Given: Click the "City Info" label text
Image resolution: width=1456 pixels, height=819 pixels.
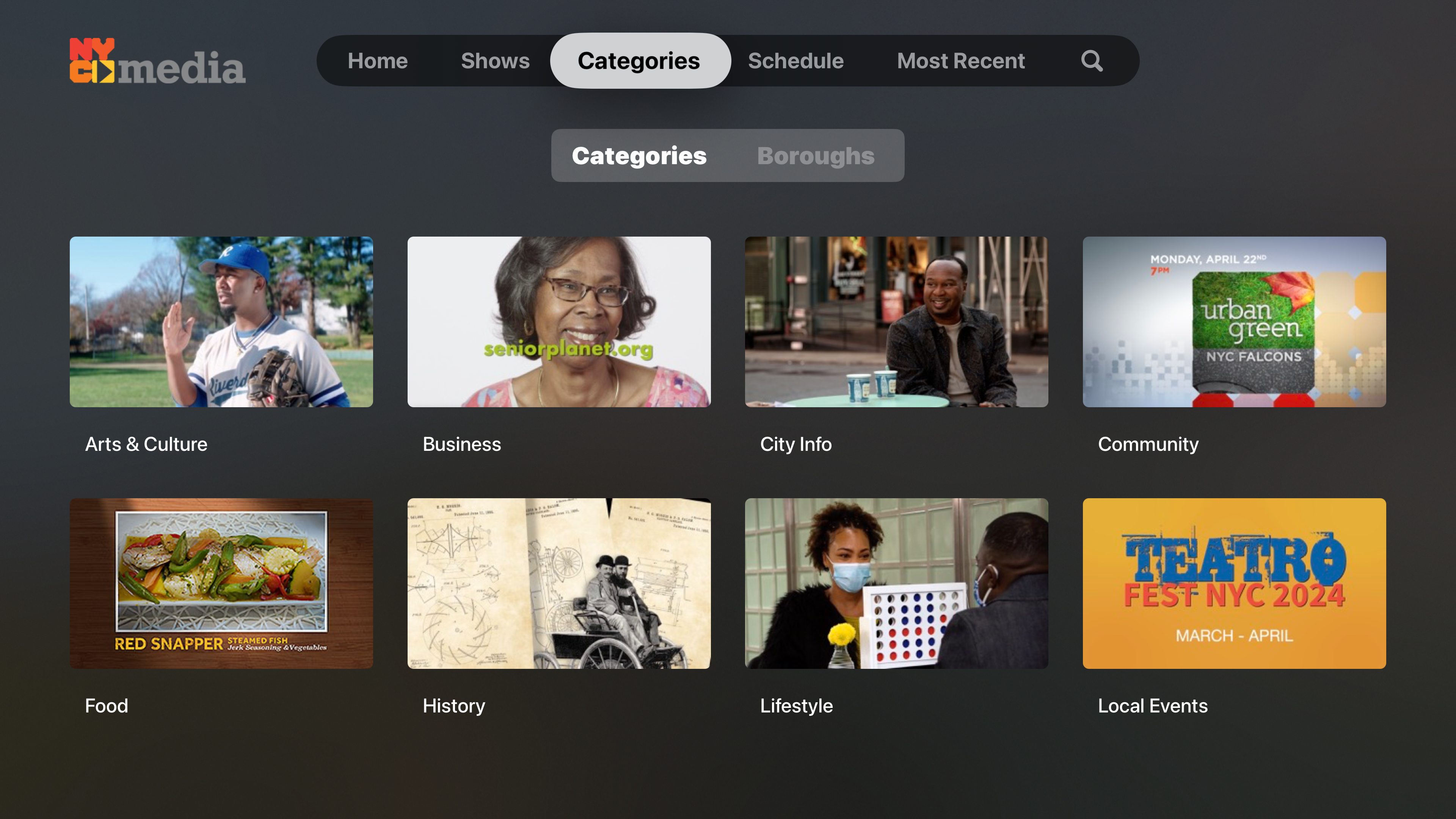Looking at the screenshot, I should [x=796, y=444].
